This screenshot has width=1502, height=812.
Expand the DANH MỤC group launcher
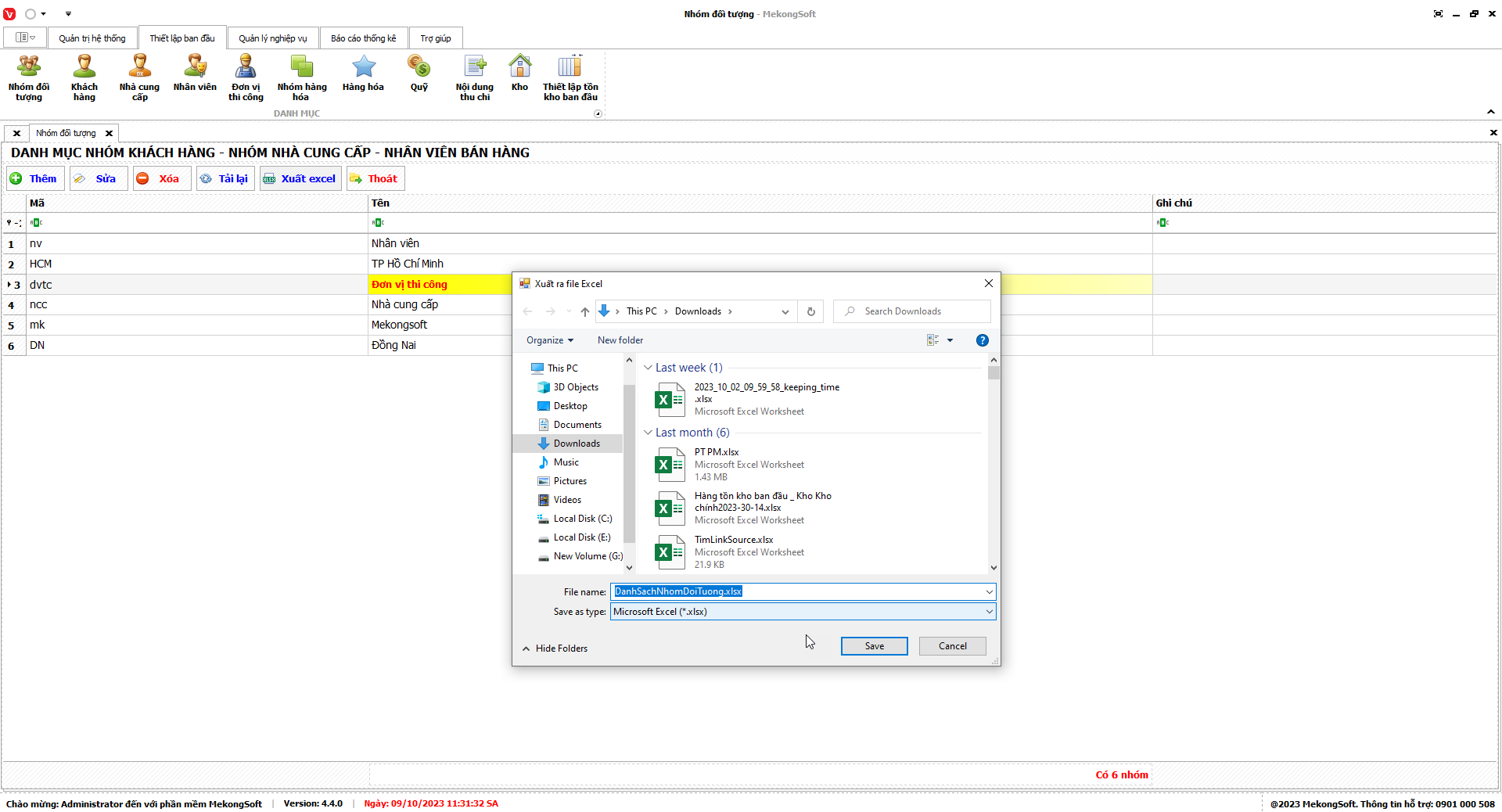pyautogui.click(x=598, y=114)
